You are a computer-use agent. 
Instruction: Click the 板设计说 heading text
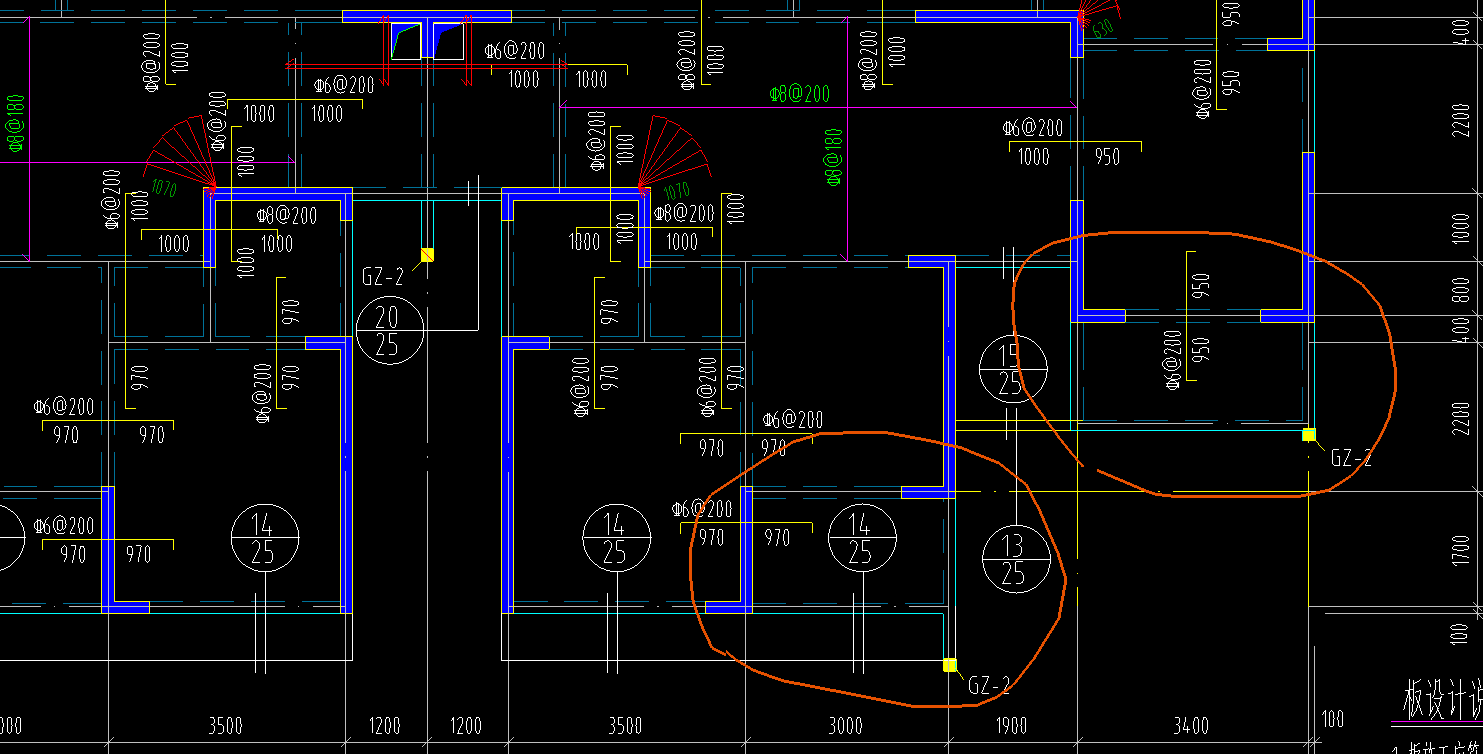1443,700
